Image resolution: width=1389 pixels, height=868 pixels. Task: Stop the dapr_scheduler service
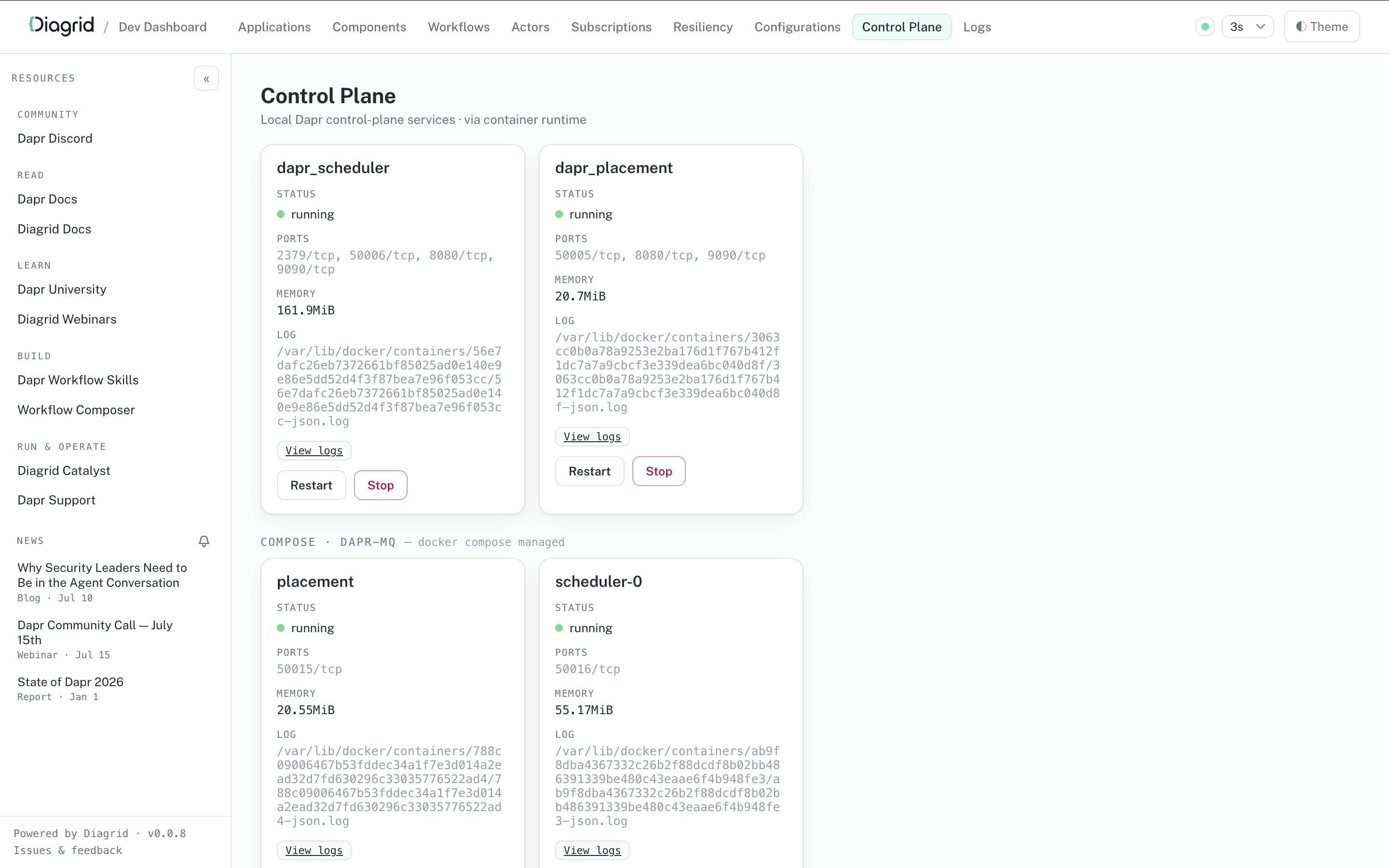click(x=381, y=485)
